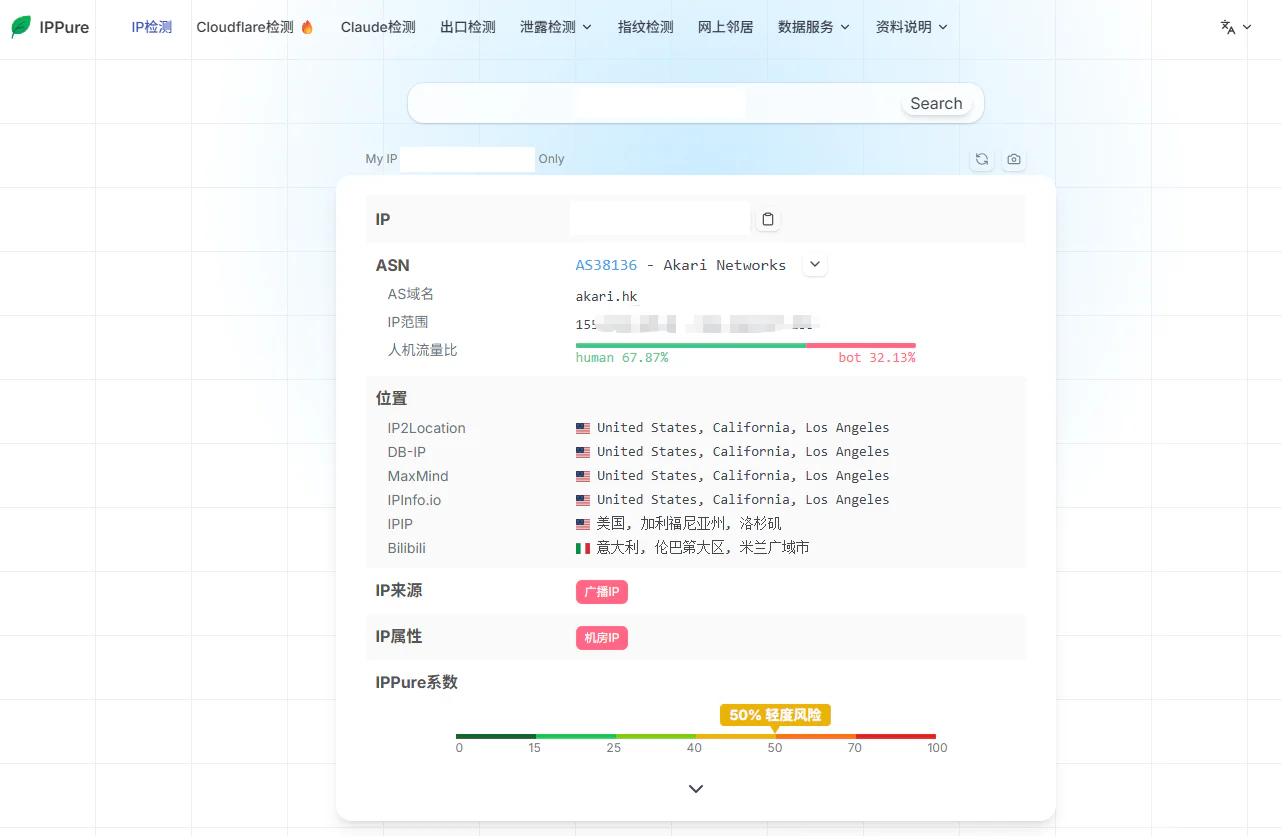Viewport: 1282px width, 836px height.
Task: Click the IPPure score risk gauge bar
Action: click(696, 736)
